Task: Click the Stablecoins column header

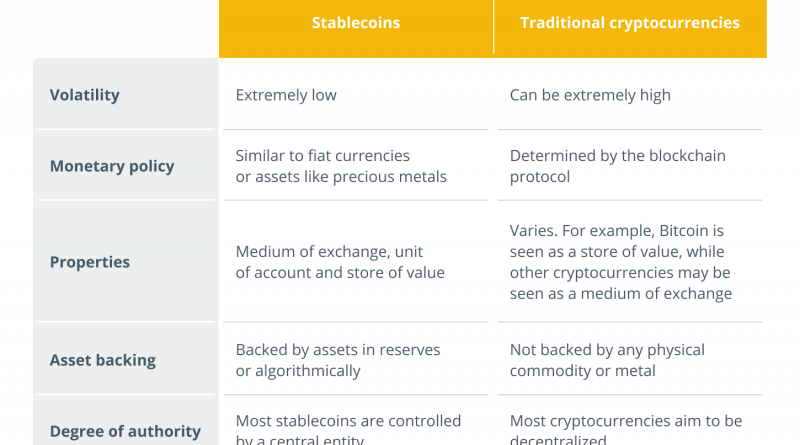Action: click(356, 22)
